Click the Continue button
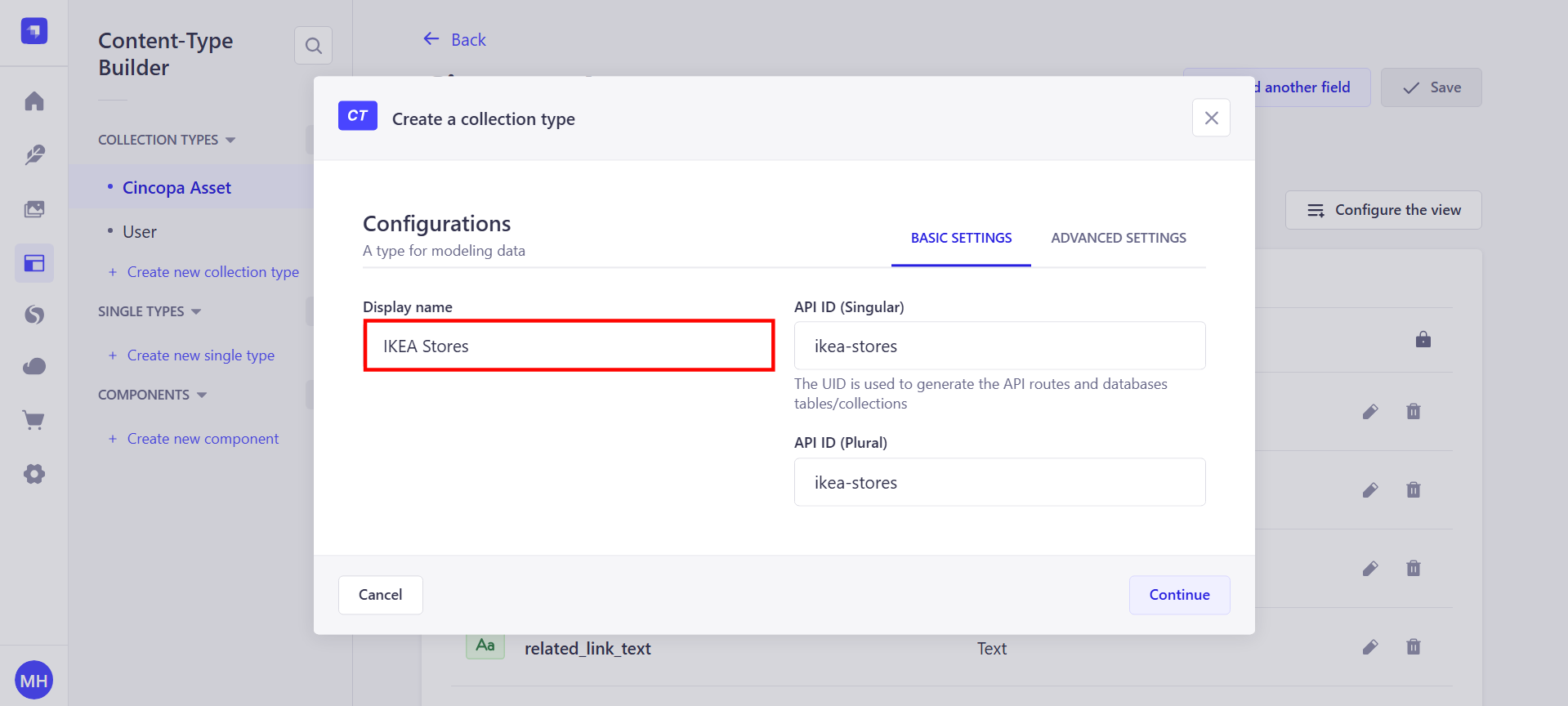 pyautogui.click(x=1179, y=595)
